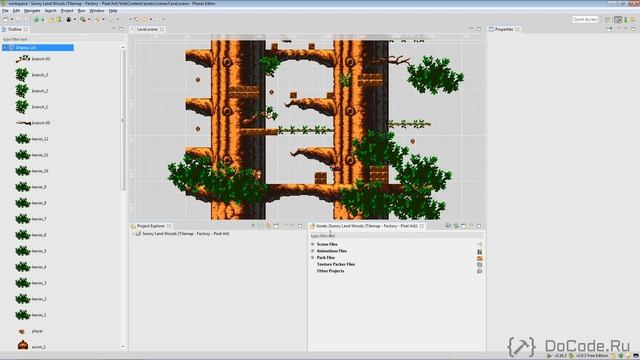Expand the Scene Files group
640x360 pixels.
coord(313,244)
